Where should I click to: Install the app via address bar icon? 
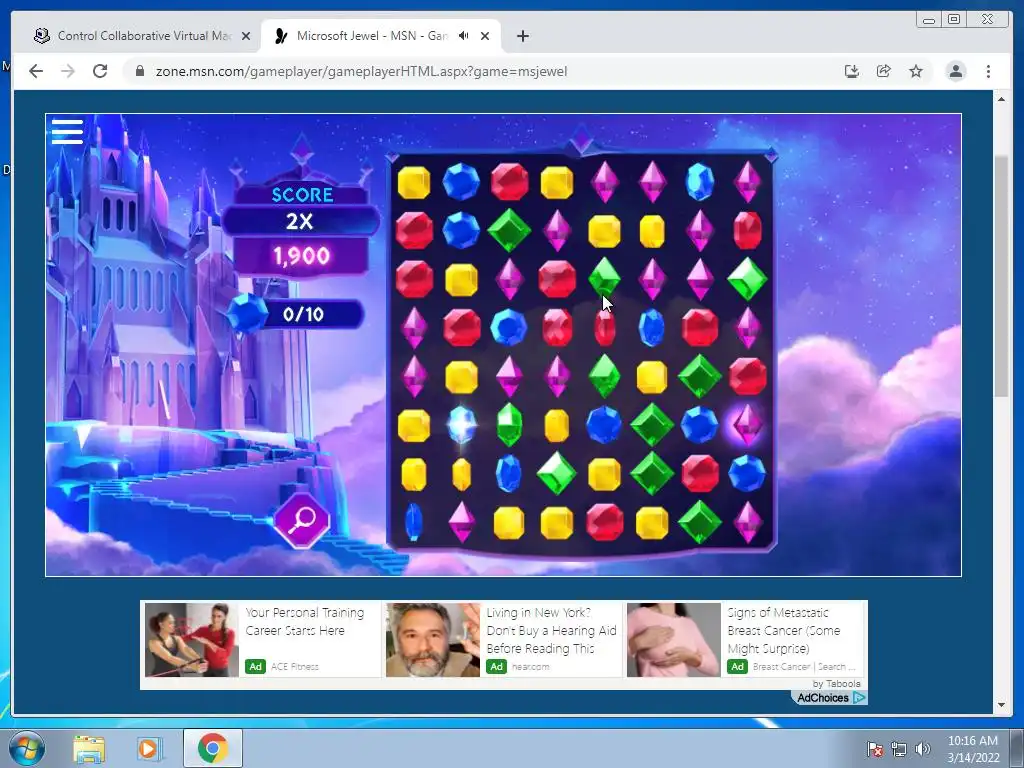click(x=852, y=71)
